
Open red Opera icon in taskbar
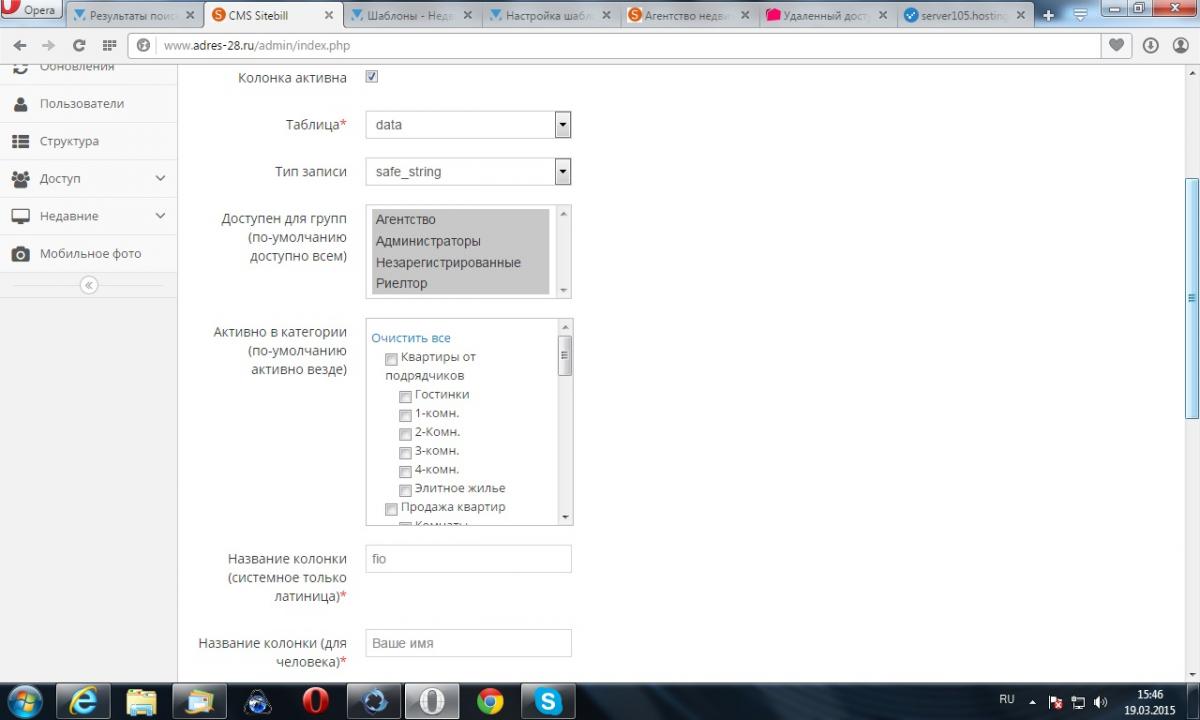[315, 702]
